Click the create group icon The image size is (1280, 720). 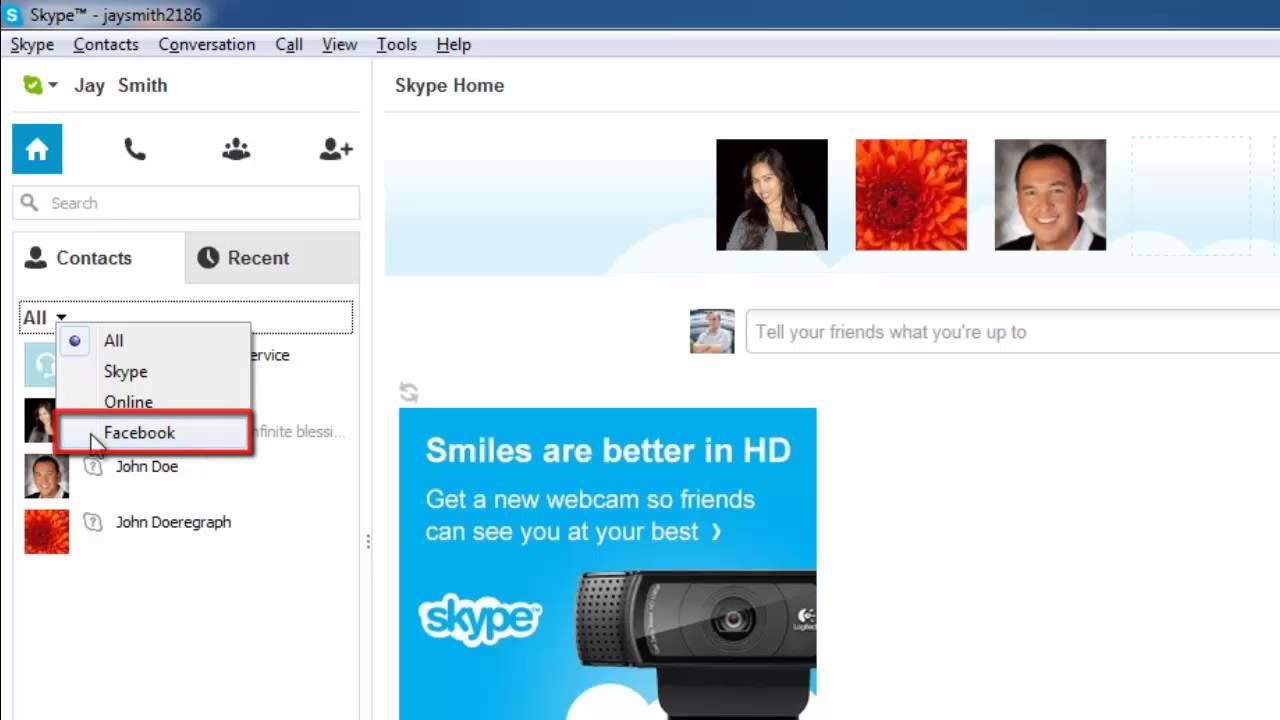pyautogui.click(x=236, y=149)
